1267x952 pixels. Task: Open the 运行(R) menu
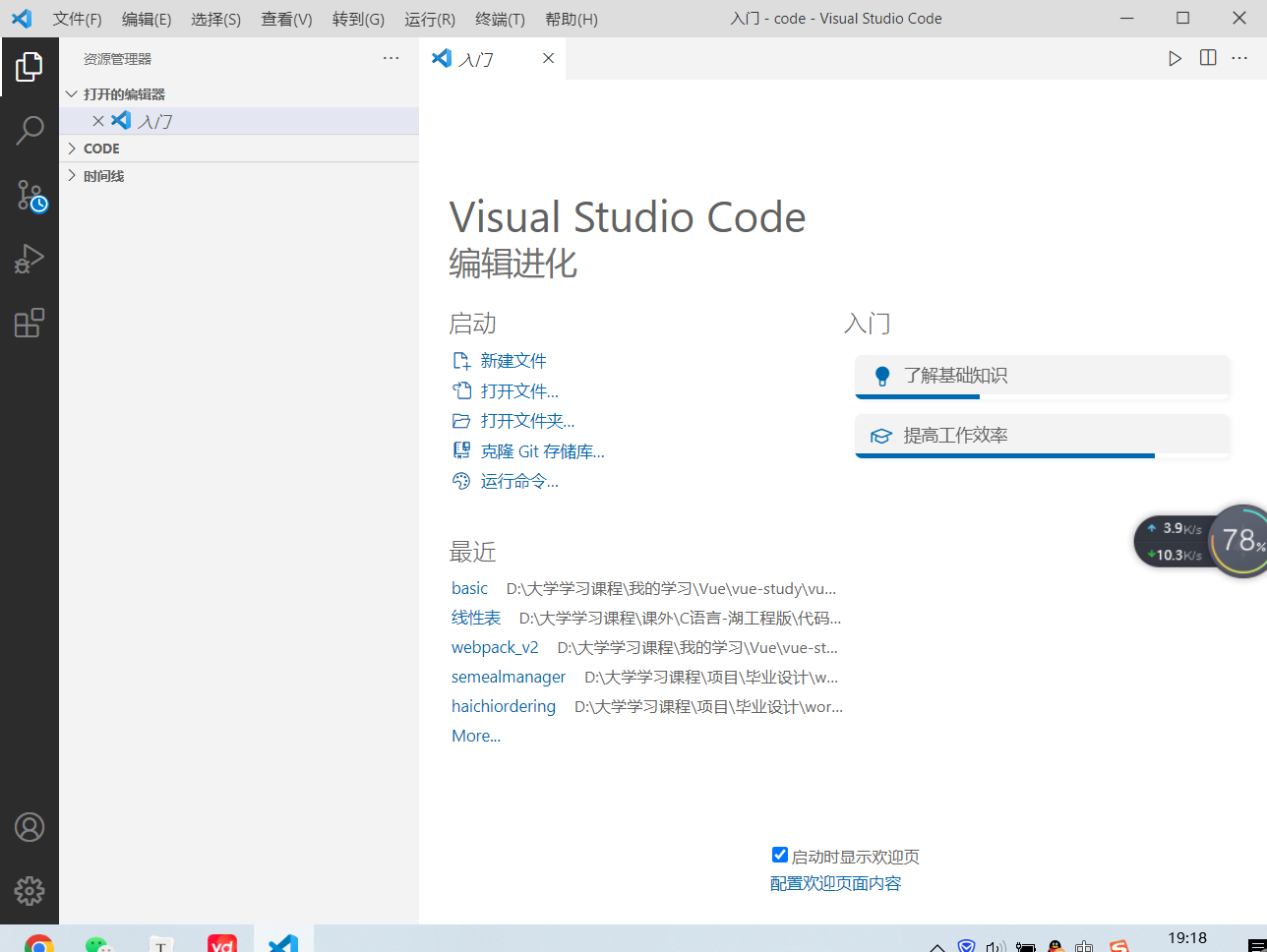[x=430, y=19]
